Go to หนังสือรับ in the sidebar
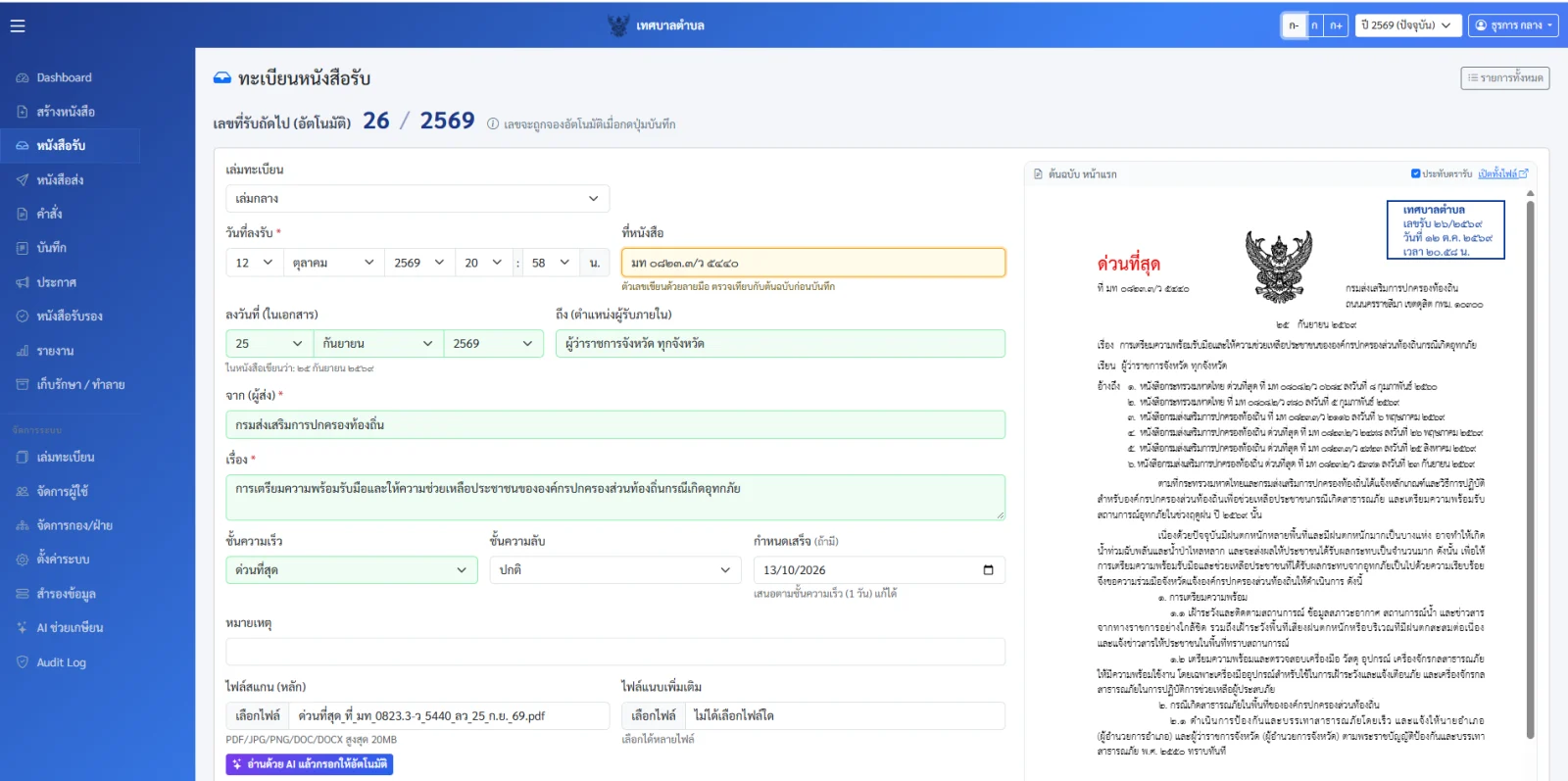This screenshot has height=781, width=1568. (x=70, y=146)
